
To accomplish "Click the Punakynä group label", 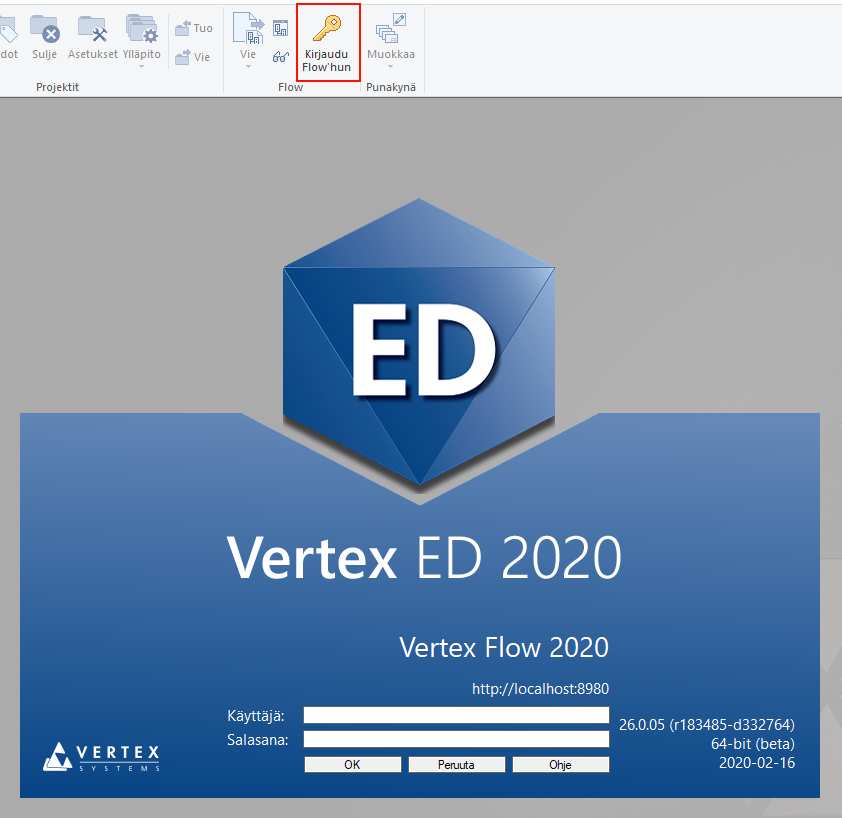I will point(391,87).
